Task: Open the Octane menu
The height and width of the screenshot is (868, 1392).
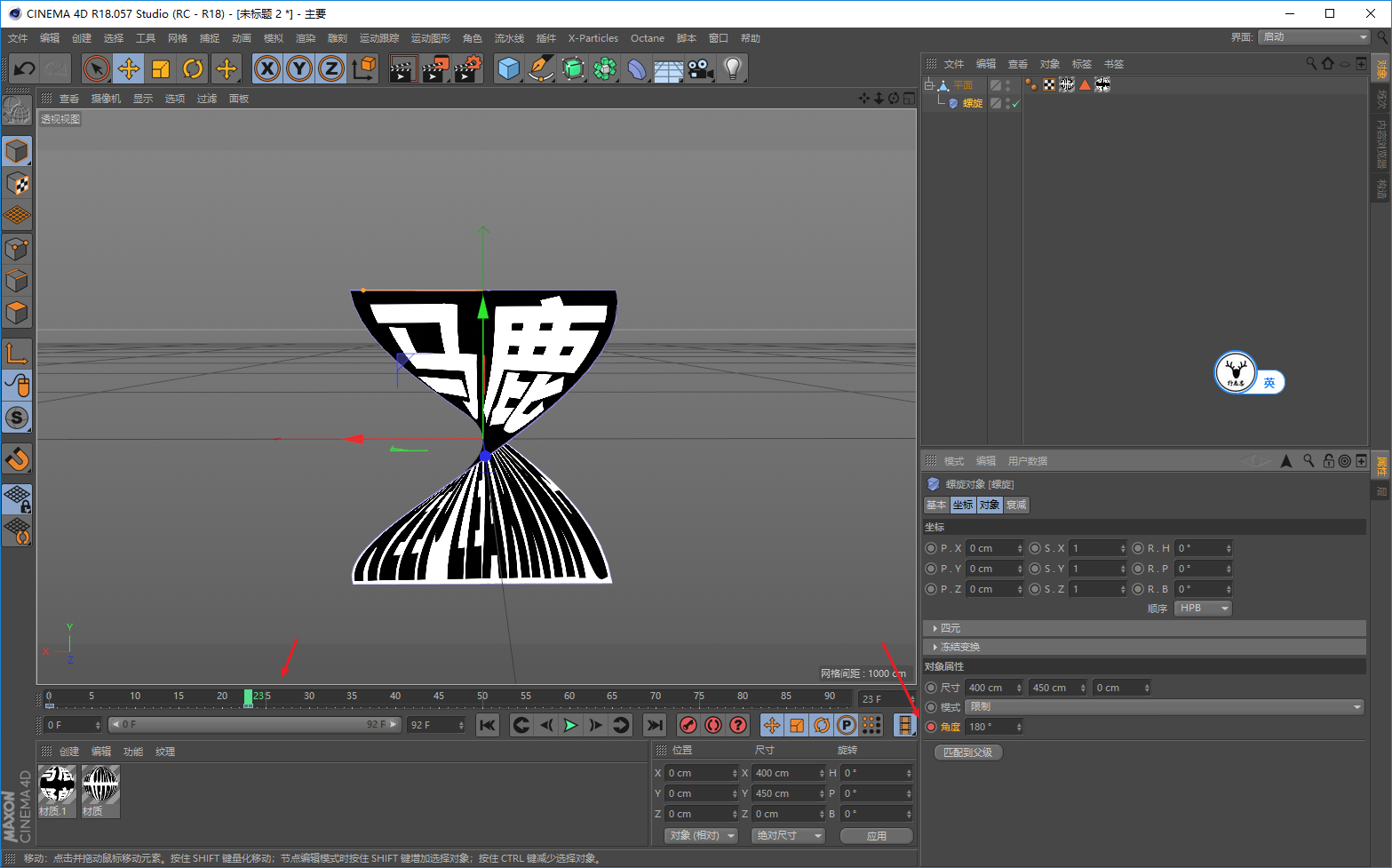Action: tap(648, 38)
